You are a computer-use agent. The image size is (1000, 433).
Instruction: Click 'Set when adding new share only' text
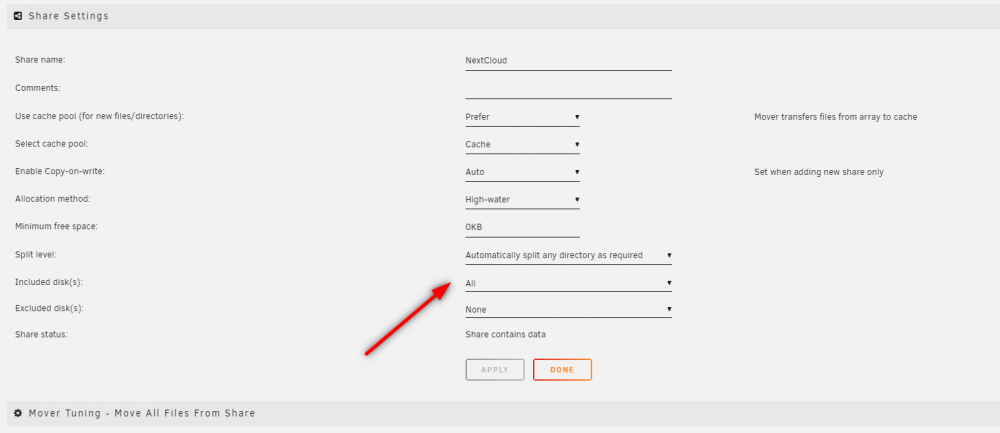pyautogui.click(x=819, y=172)
